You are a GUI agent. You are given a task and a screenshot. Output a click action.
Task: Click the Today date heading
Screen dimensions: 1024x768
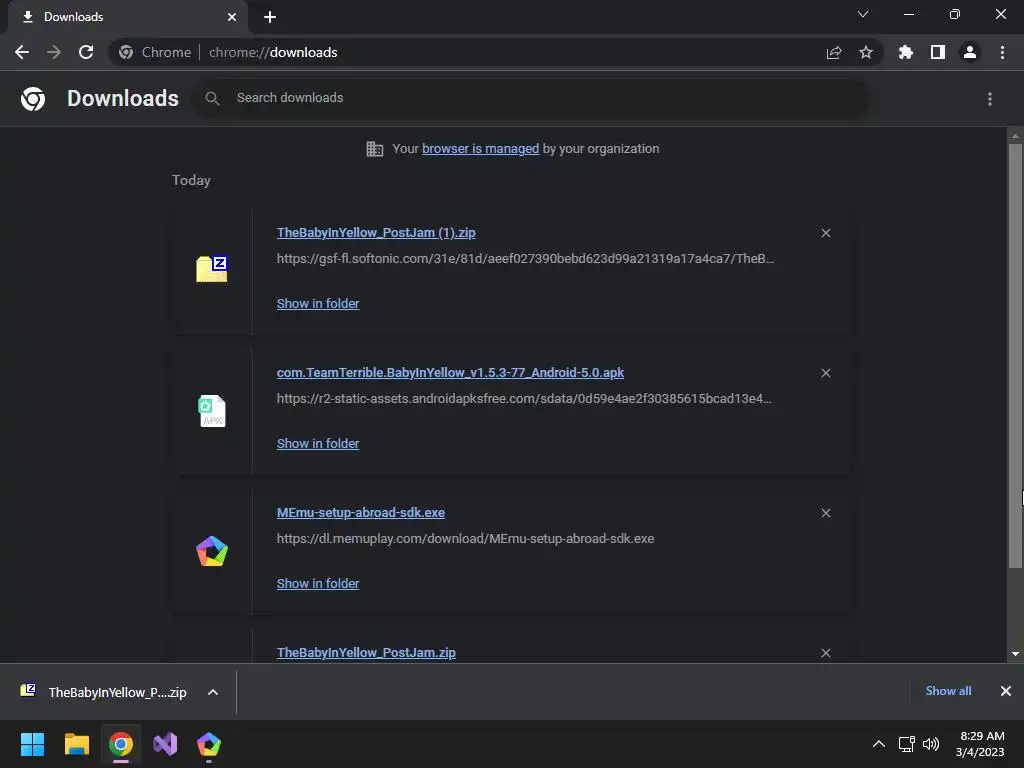(x=191, y=180)
